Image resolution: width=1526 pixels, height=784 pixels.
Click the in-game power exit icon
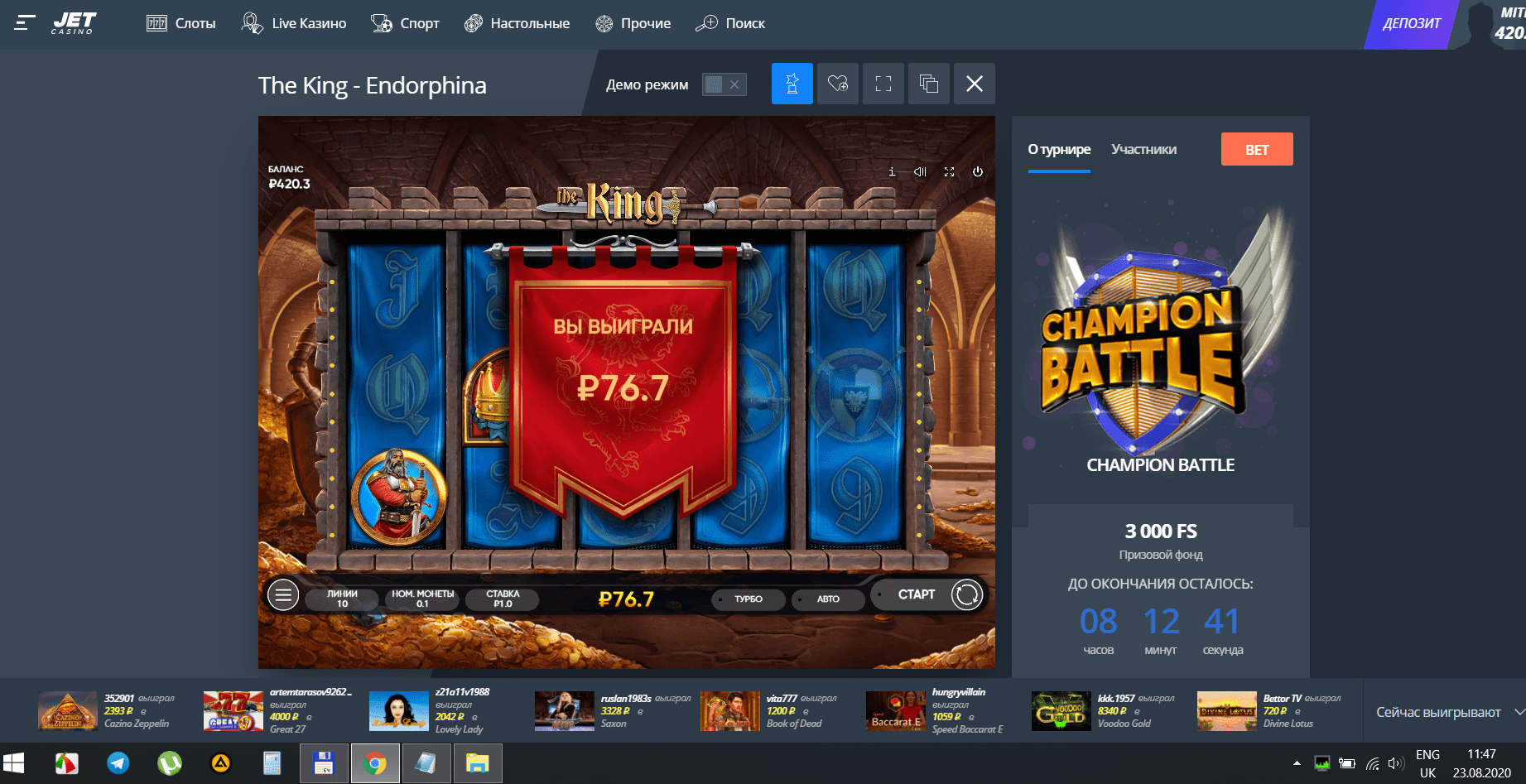(978, 172)
